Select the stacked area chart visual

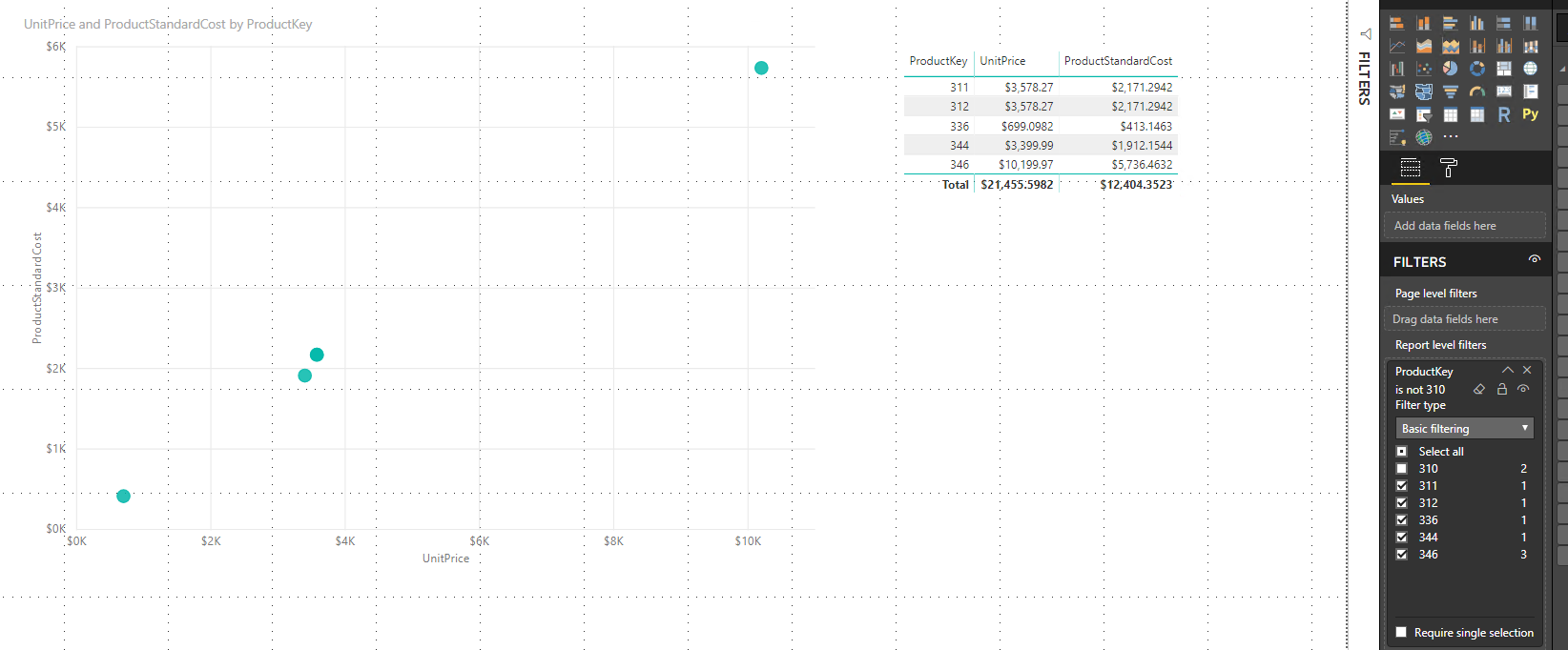coord(1451,46)
